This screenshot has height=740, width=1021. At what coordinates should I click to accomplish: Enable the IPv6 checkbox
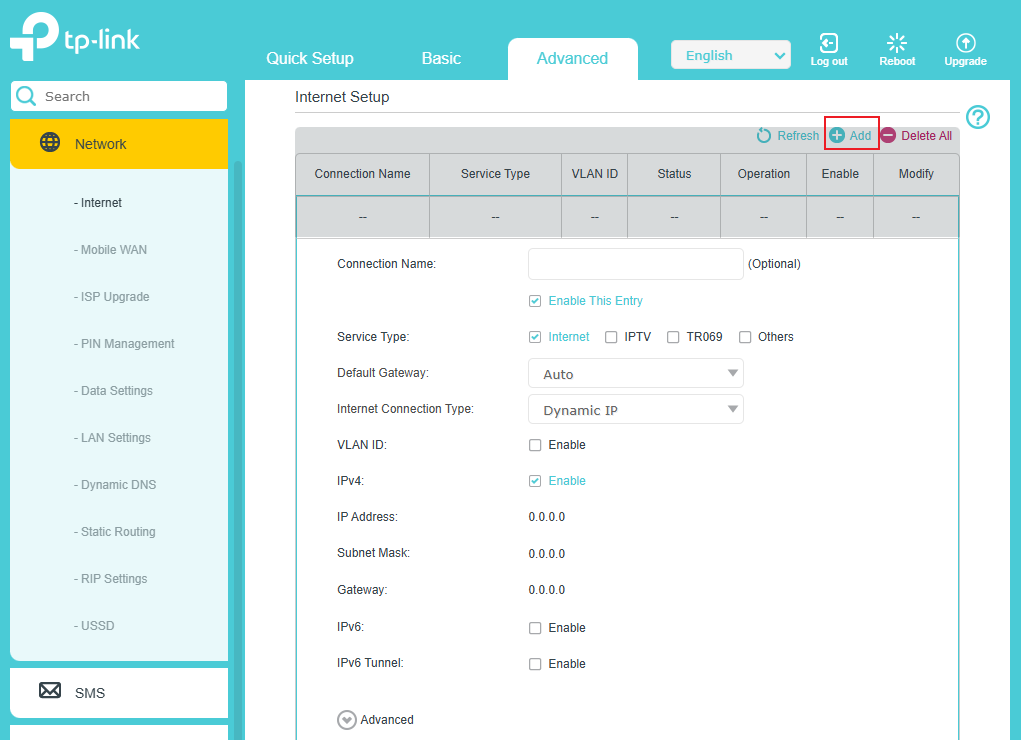click(x=535, y=628)
